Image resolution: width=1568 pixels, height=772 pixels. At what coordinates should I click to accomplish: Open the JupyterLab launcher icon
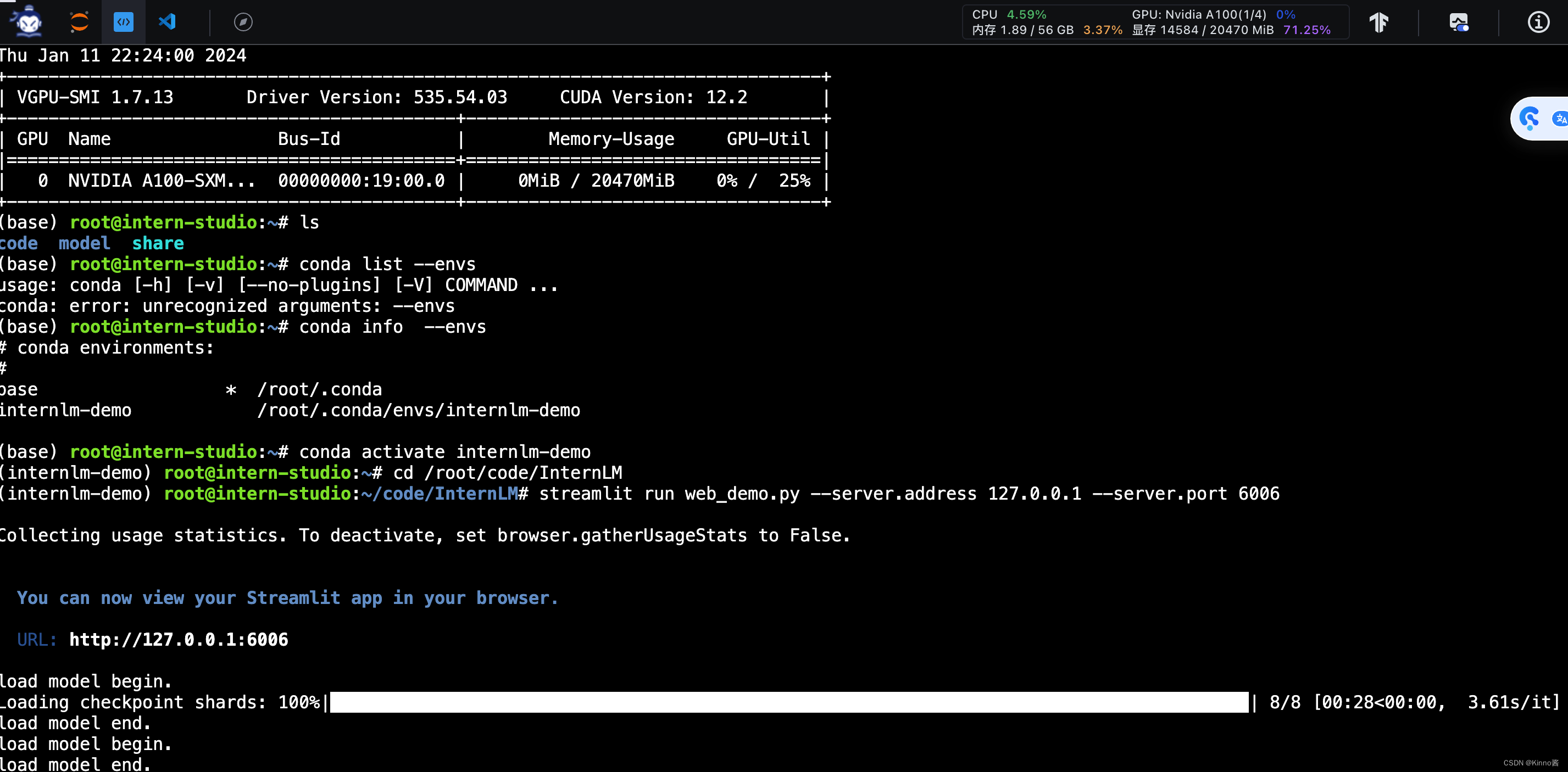pos(79,22)
